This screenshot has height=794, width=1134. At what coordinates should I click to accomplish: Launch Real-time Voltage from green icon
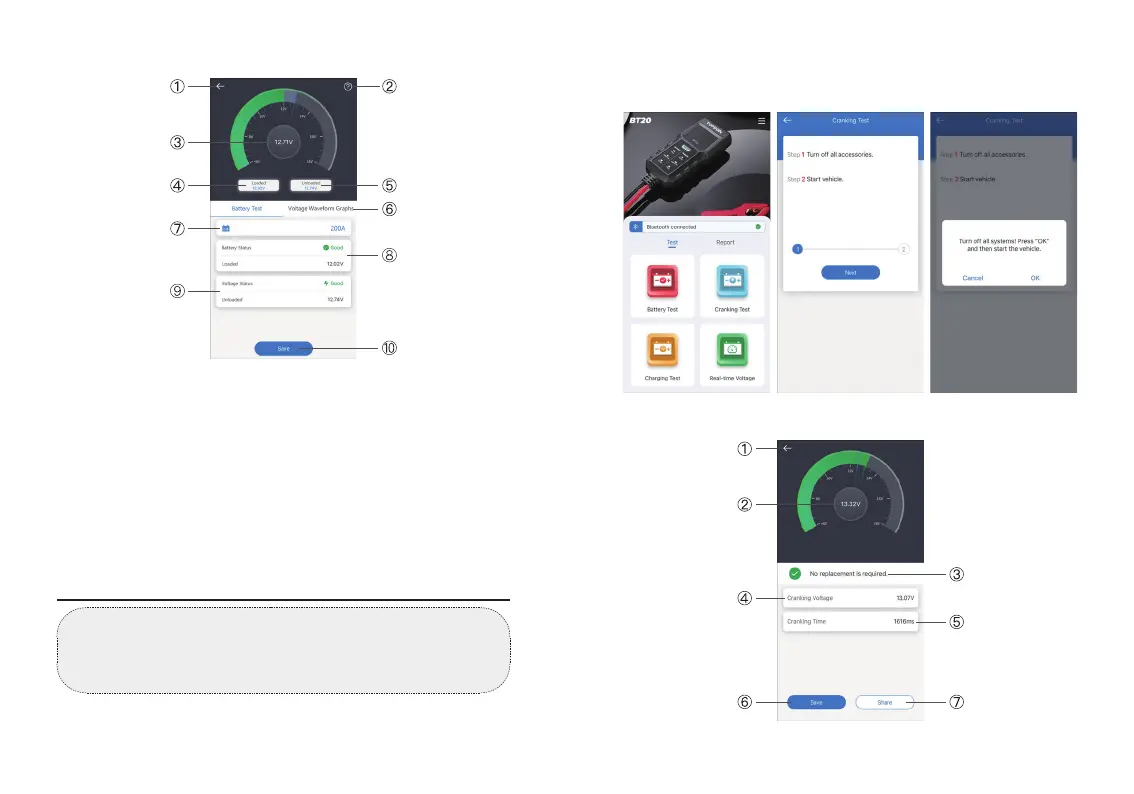click(x=732, y=350)
